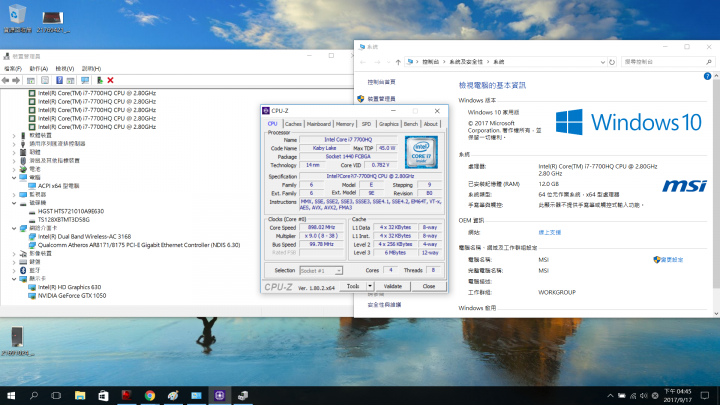
Task: Open Control Panel Home link in System sidebar
Action: pyautogui.click(x=381, y=82)
